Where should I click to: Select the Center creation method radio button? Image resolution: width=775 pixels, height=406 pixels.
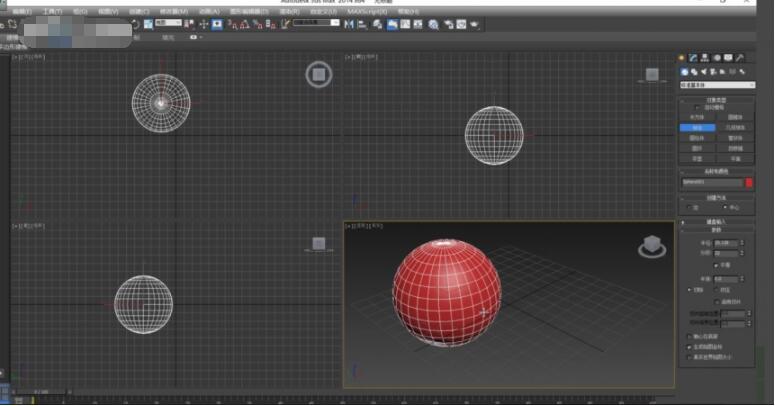pyautogui.click(x=727, y=208)
